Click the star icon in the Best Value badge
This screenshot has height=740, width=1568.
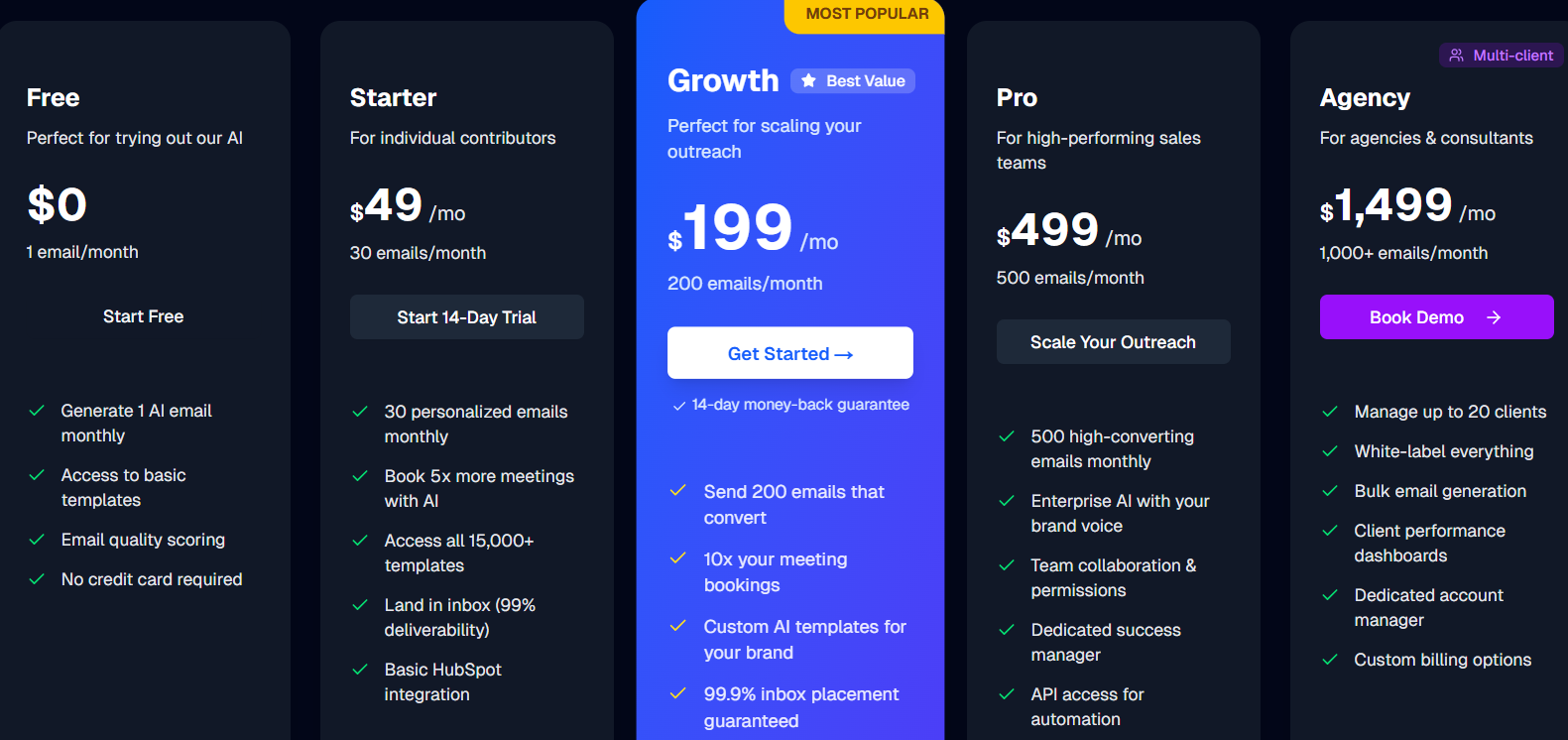pyautogui.click(x=807, y=80)
